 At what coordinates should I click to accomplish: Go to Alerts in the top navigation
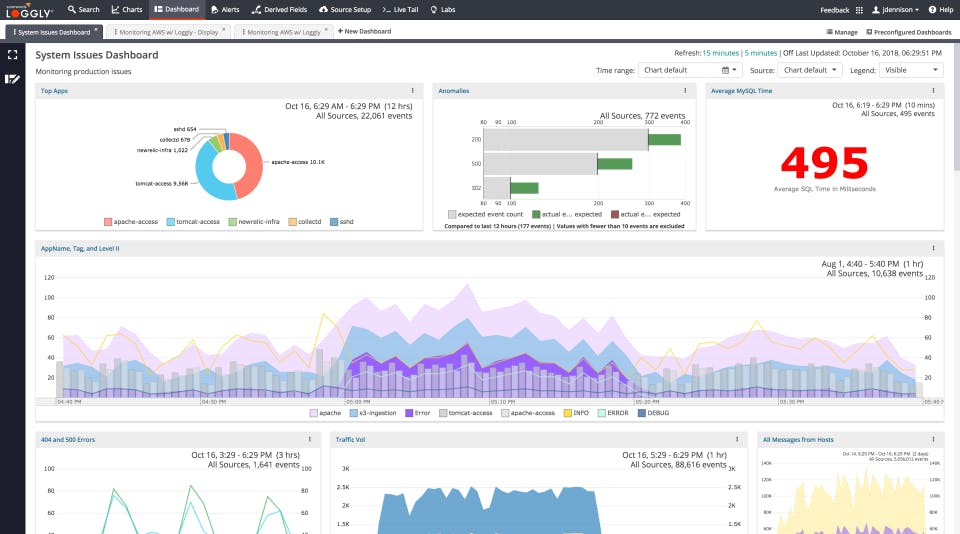click(225, 10)
